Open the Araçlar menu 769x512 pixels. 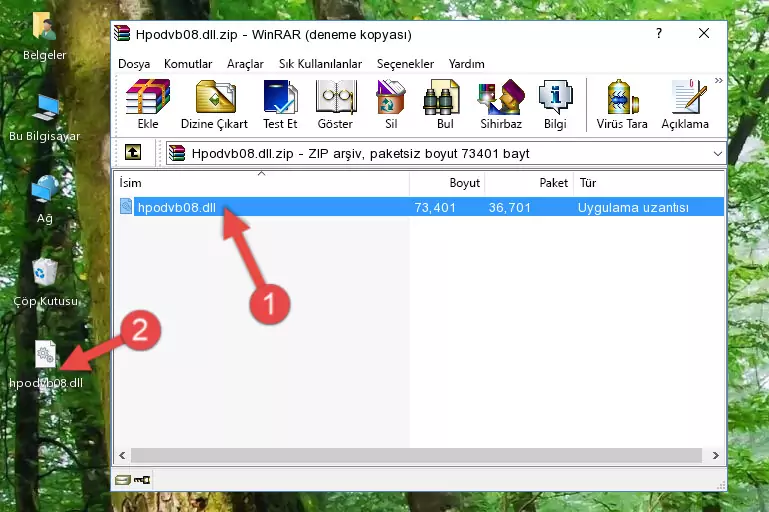[x=245, y=64]
